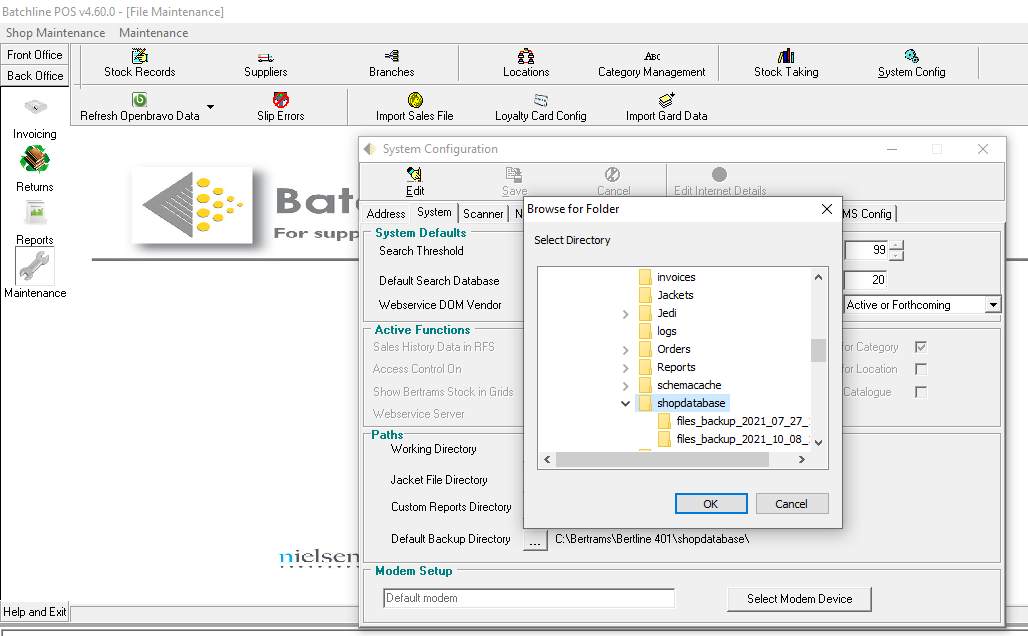Cancel the Browse for Folder dialog
The image size is (1028, 636).
(x=791, y=504)
